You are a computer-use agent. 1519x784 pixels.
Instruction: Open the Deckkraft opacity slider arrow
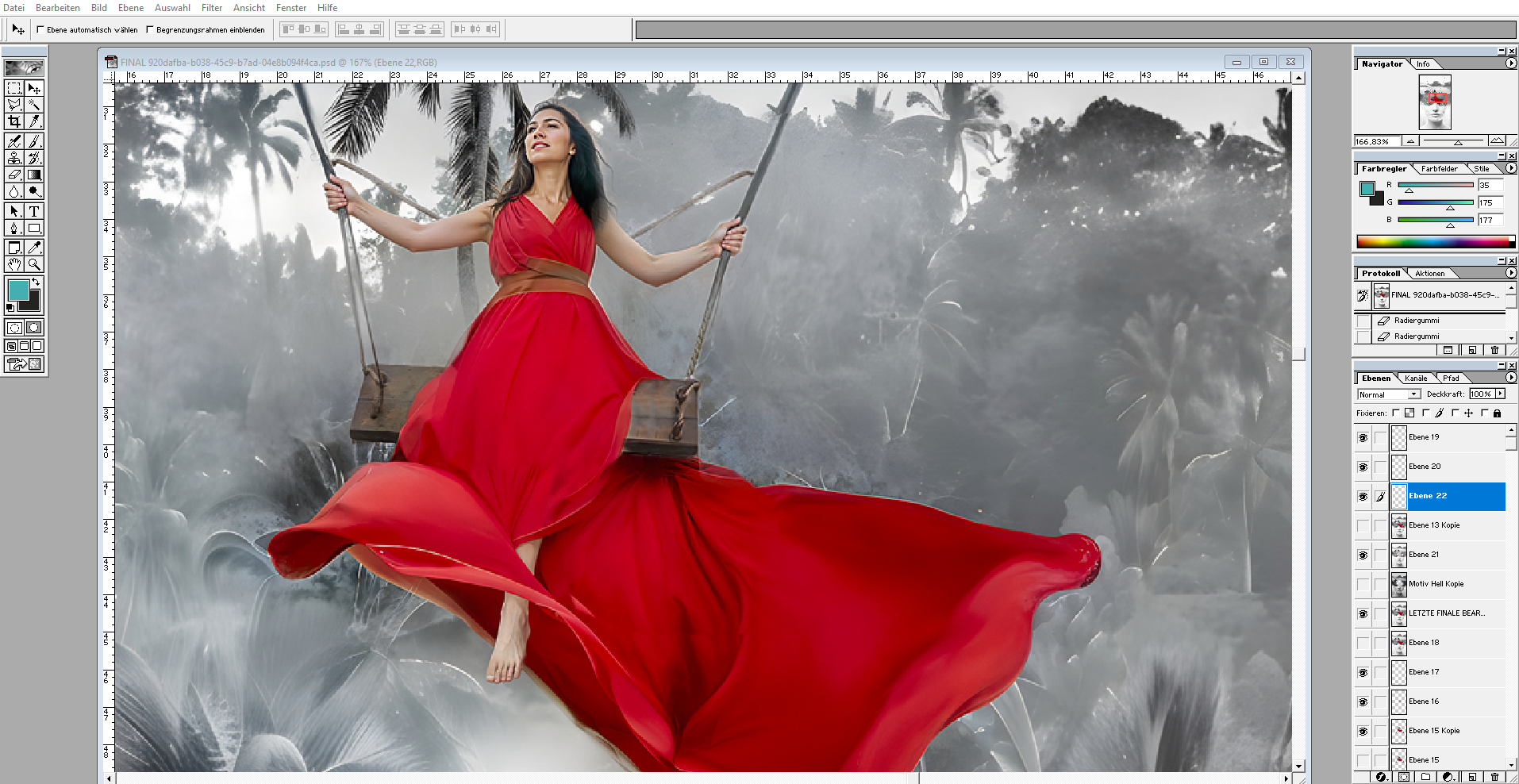pyautogui.click(x=1500, y=394)
